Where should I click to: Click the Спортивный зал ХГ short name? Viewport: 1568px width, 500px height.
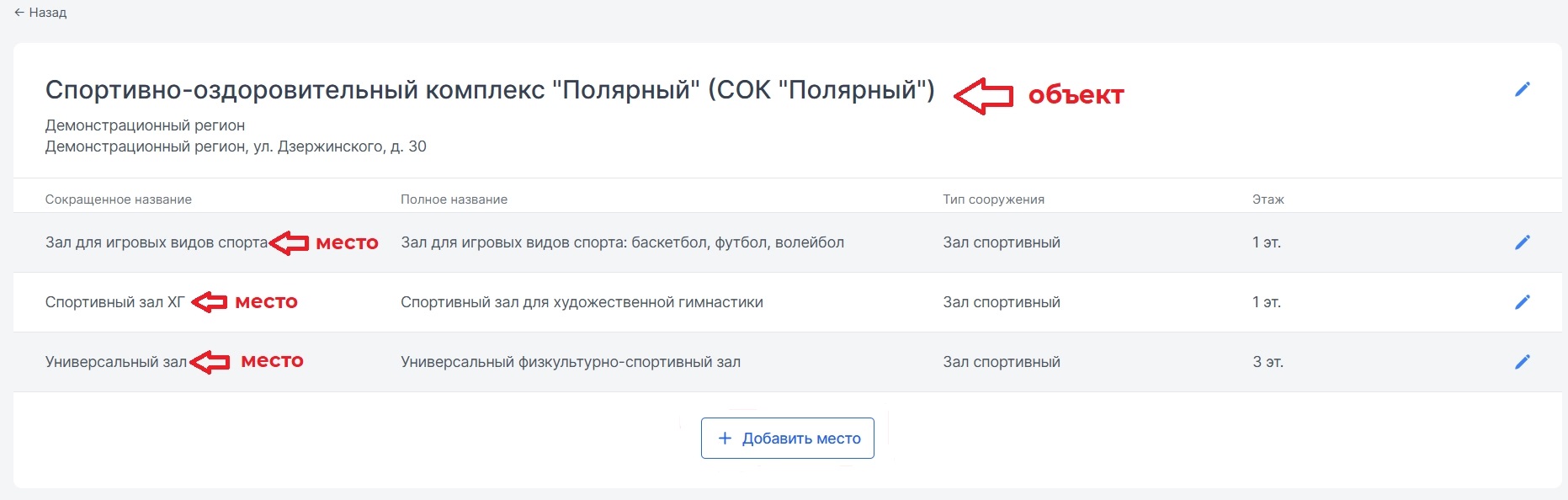click(x=114, y=302)
